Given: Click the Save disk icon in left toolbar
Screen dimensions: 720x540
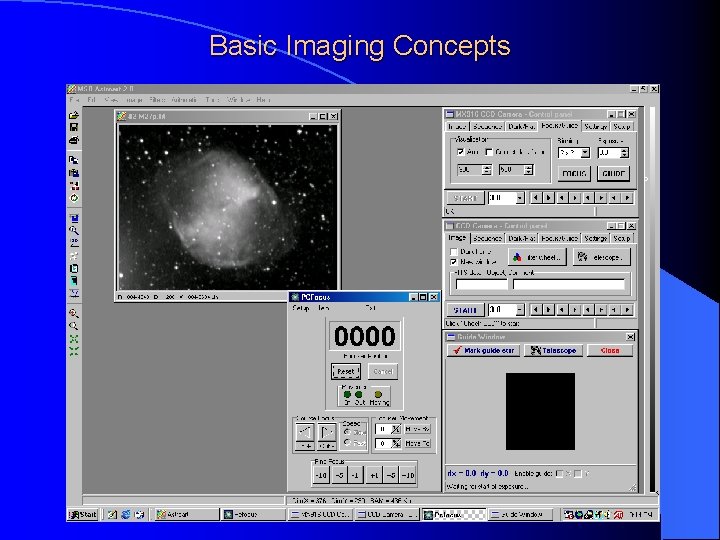Looking at the screenshot, I should tap(74, 128).
